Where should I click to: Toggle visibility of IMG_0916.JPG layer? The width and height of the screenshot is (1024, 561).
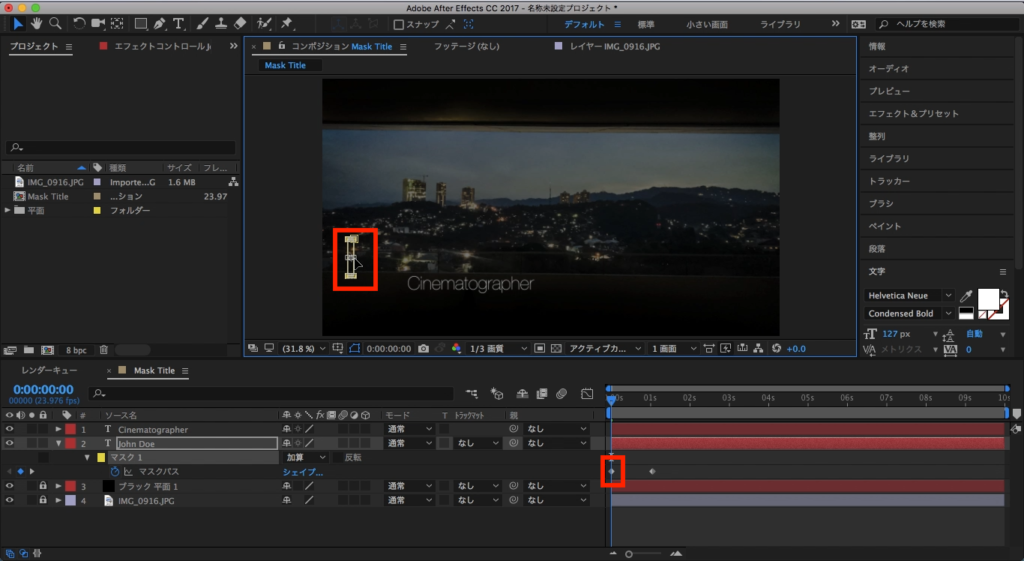coord(10,499)
